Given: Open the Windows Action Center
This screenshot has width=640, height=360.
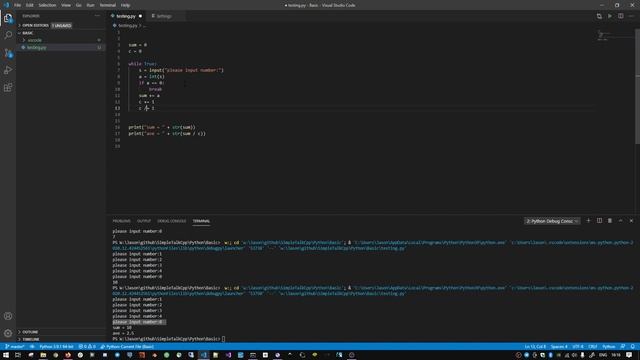Looking at the screenshot, I should [629, 355].
